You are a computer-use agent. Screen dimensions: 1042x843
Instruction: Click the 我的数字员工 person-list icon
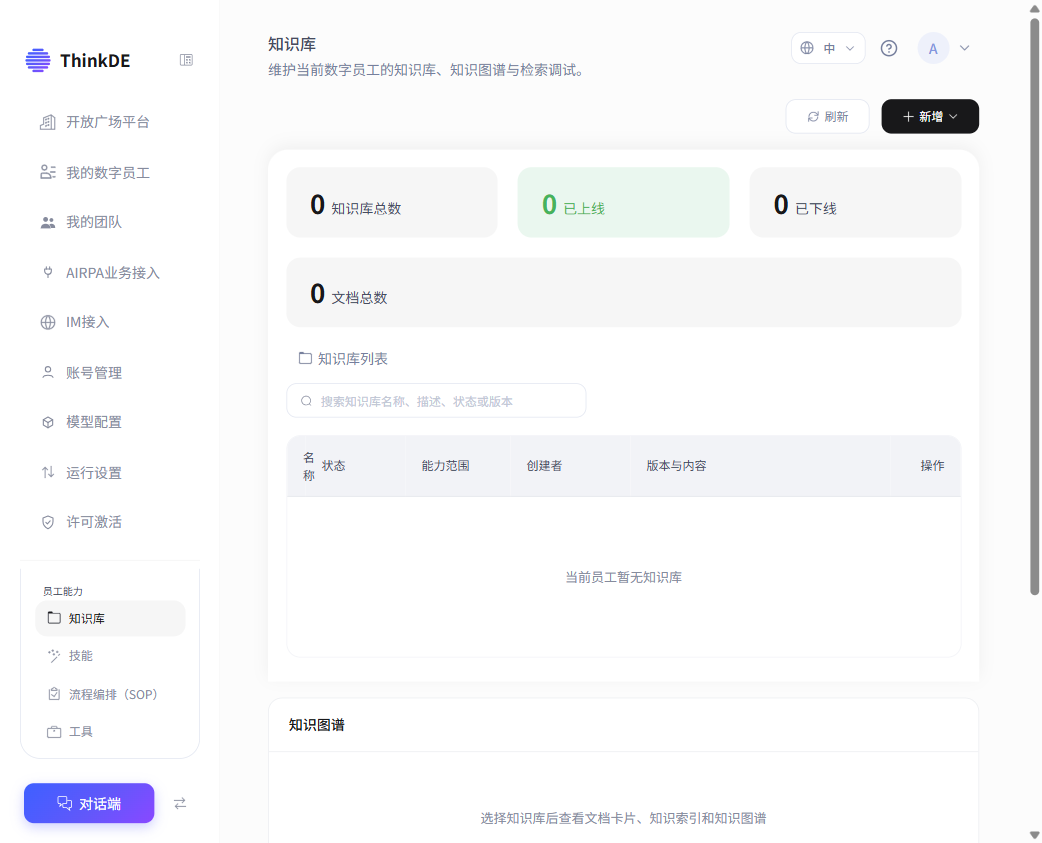48,173
